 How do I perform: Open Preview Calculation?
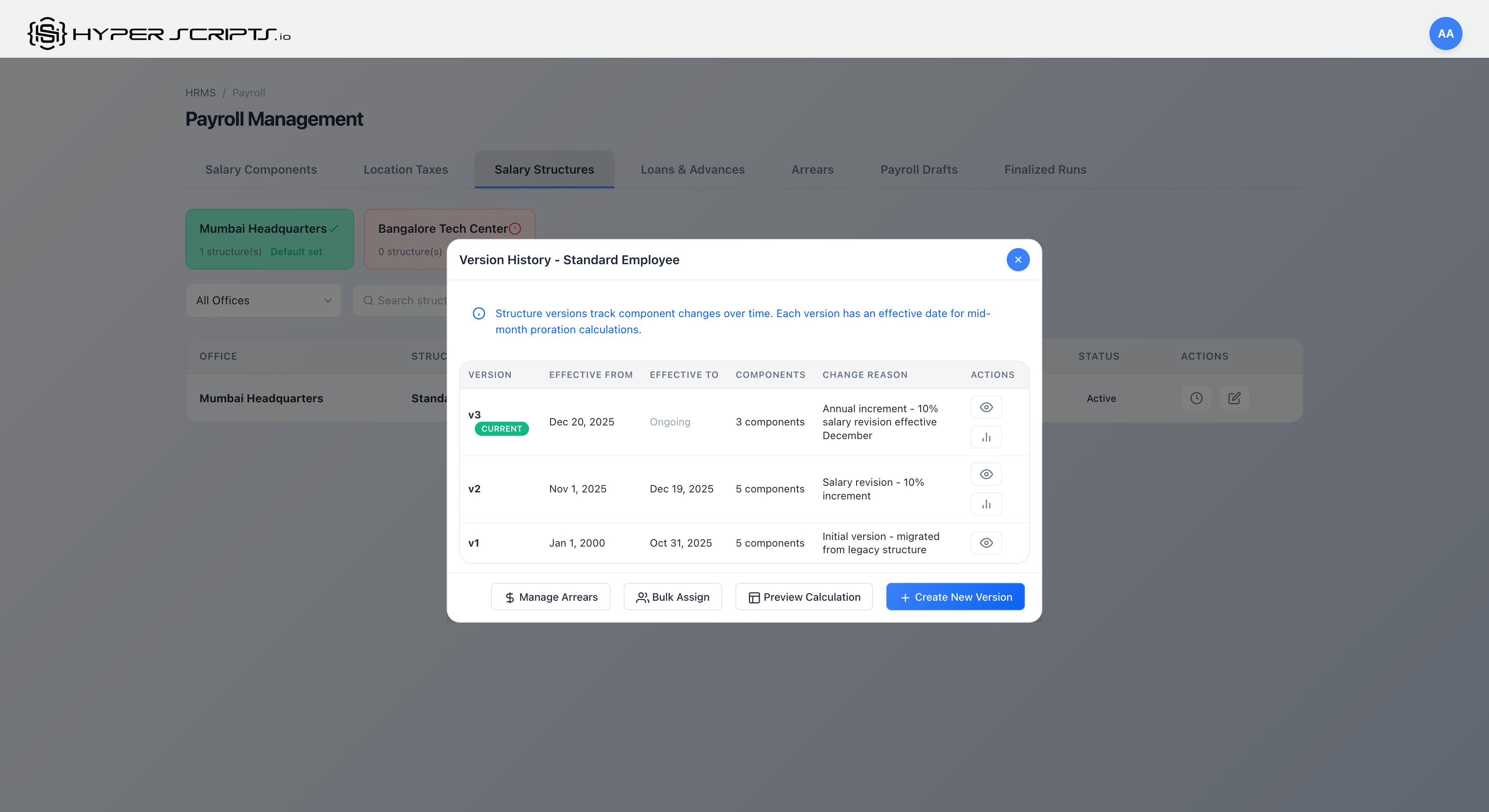(x=804, y=597)
